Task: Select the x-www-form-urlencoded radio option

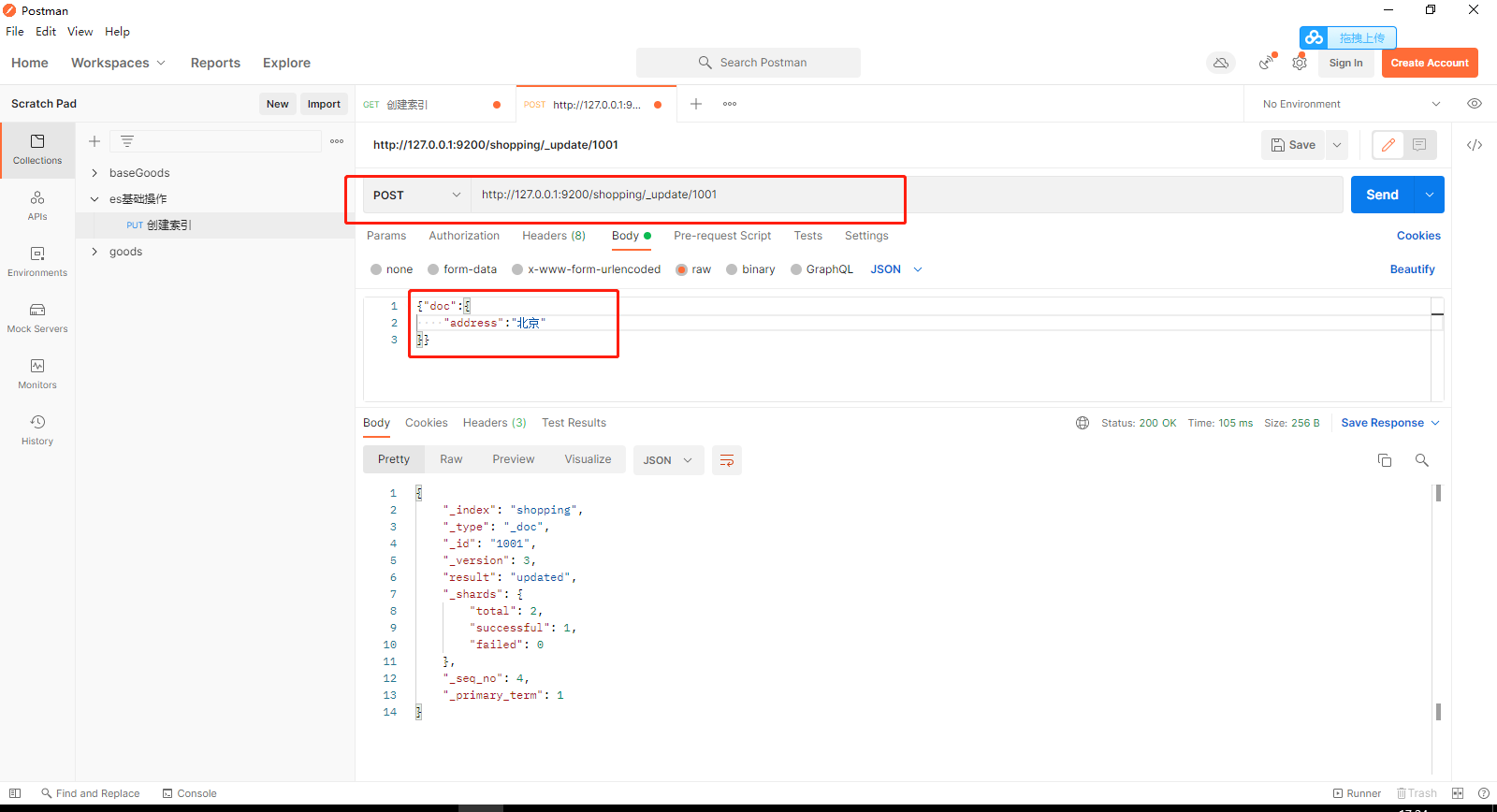Action: click(x=517, y=269)
